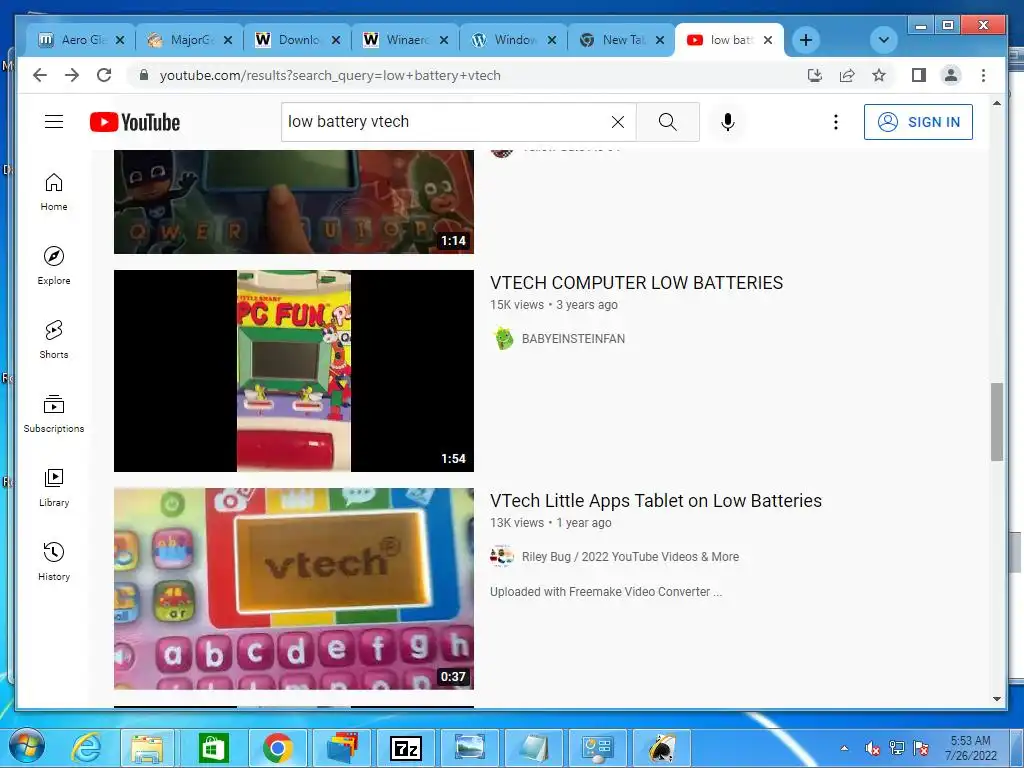Launch Internet Explorer from the taskbar
The width and height of the screenshot is (1024, 768).
tap(86, 747)
